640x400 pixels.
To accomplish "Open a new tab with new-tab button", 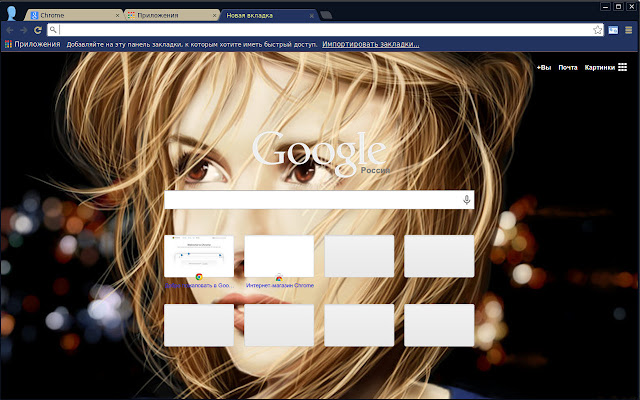I will [326, 16].
